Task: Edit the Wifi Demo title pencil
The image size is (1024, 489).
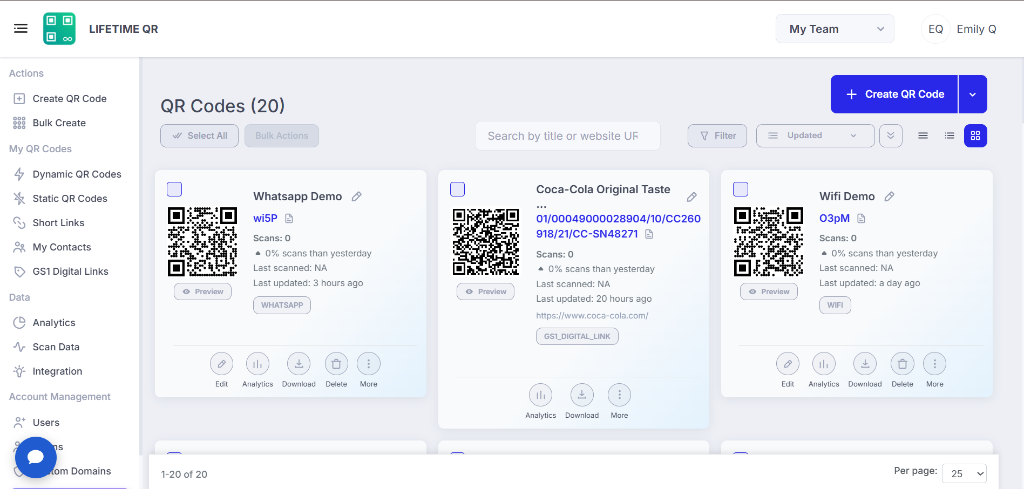Action: [x=889, y=197]
